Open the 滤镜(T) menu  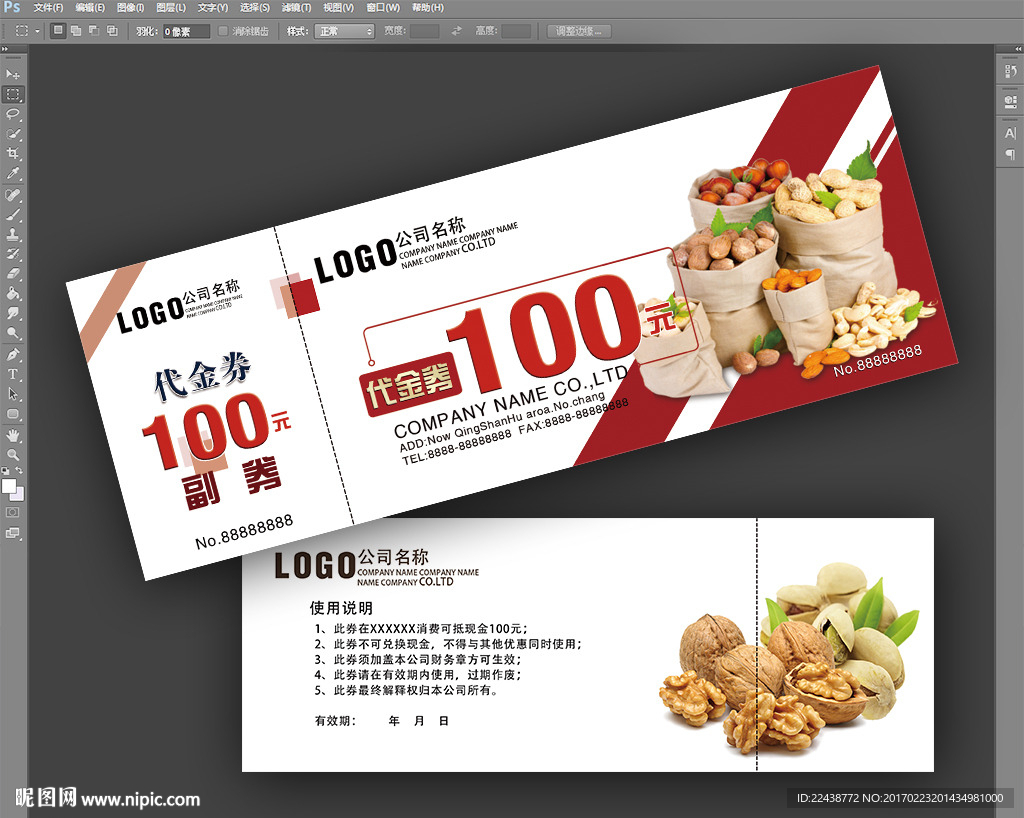296,8
